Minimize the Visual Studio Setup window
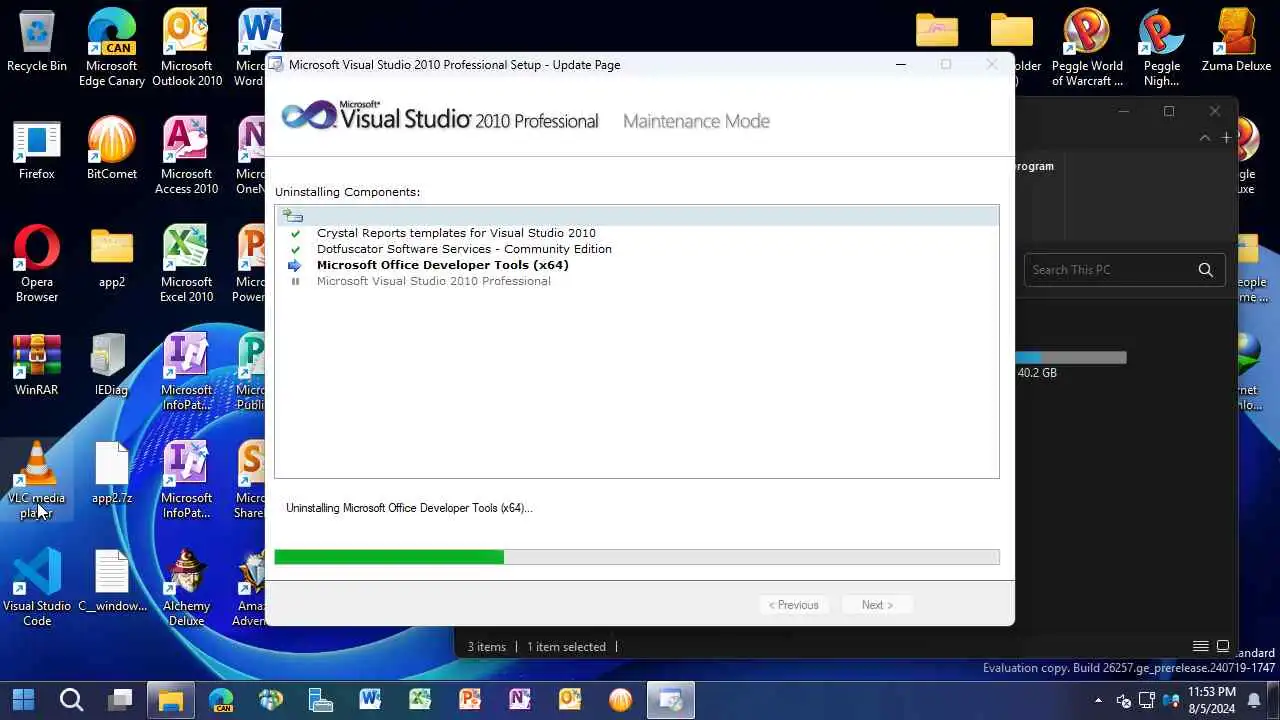The height and width of the screenshot is (720, 1280). [x=900, y=65]
